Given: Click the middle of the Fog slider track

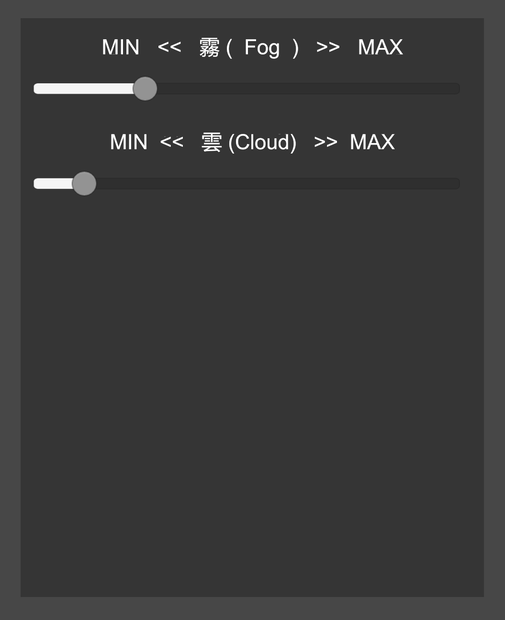Looking at the screenshot, I should [x=247, y=89].
